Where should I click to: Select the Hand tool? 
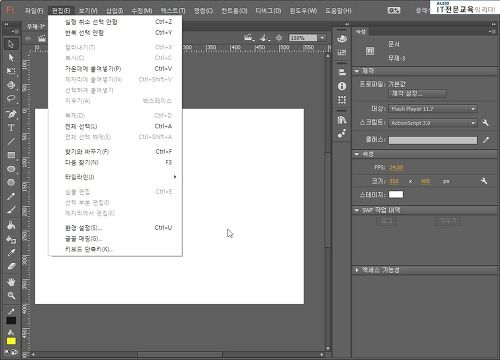coord(11,282)
